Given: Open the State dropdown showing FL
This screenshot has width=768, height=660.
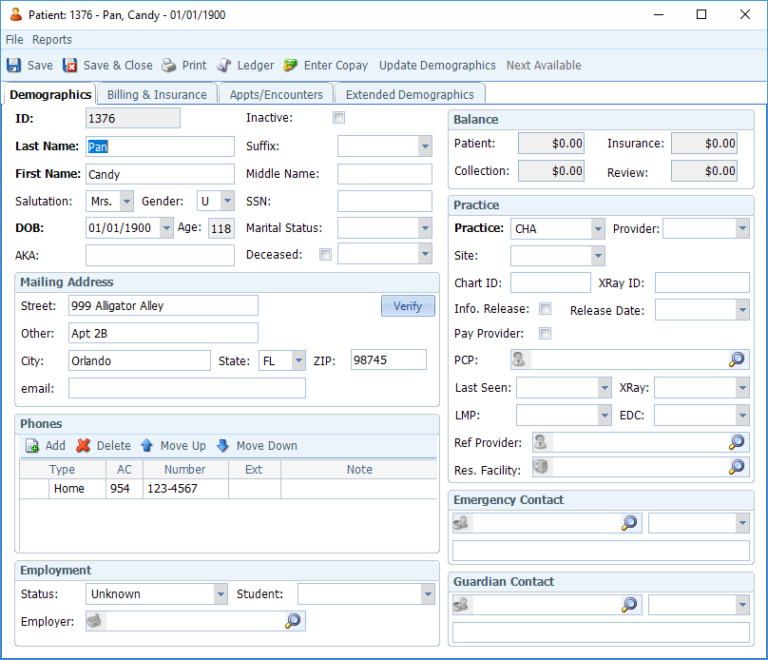Looking at the screenshot, I should [299, 361].
